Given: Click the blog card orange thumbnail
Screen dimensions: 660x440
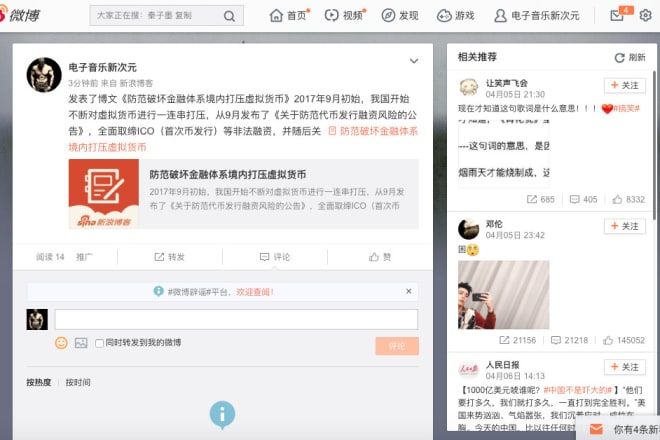Looking at the screenshot, I should click(x=104, y=194).
